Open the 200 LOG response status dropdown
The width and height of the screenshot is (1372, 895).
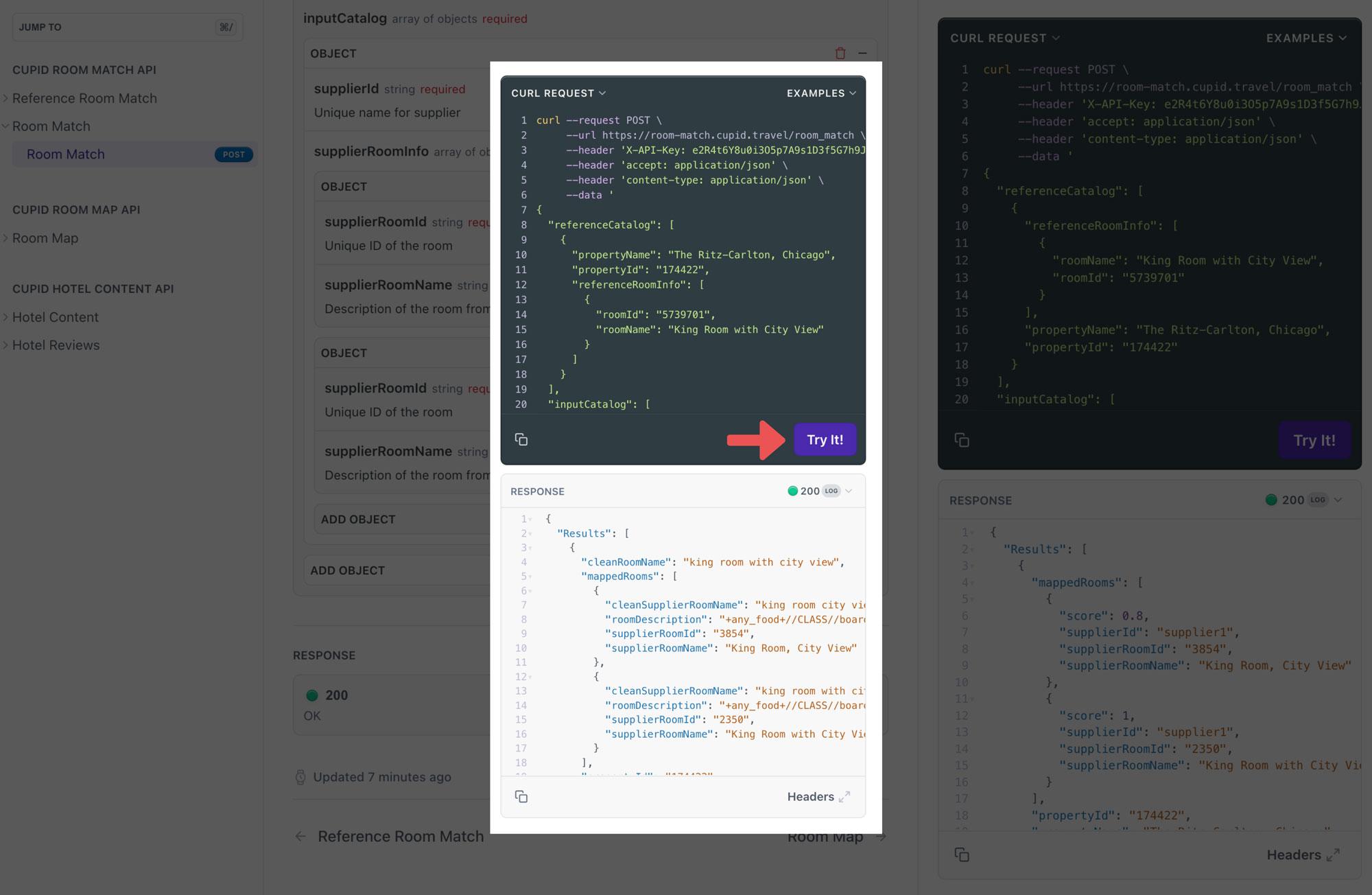pyautogui.click(x=820, y=491)
